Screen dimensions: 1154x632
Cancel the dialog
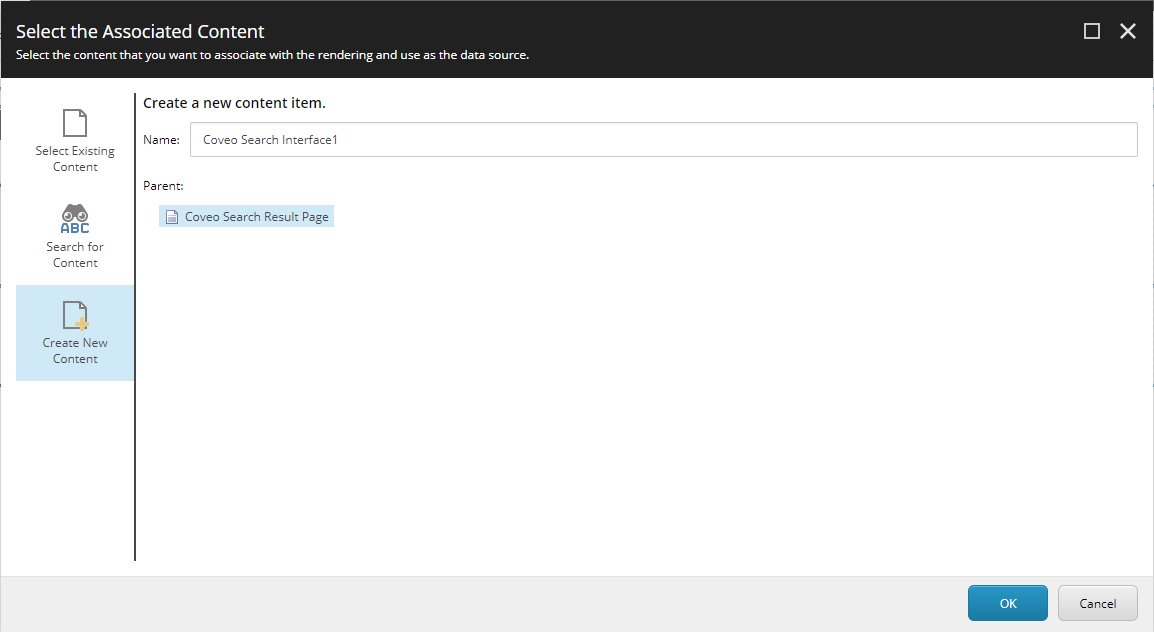click(x=1097, y=603)
